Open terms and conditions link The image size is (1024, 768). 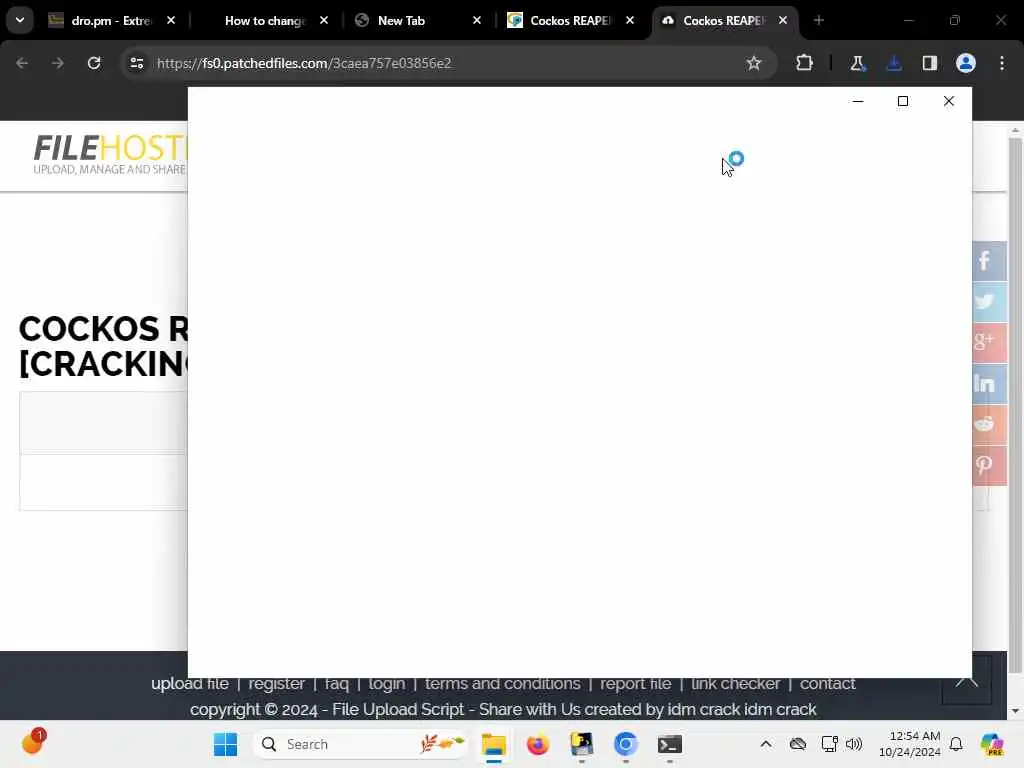502,684
